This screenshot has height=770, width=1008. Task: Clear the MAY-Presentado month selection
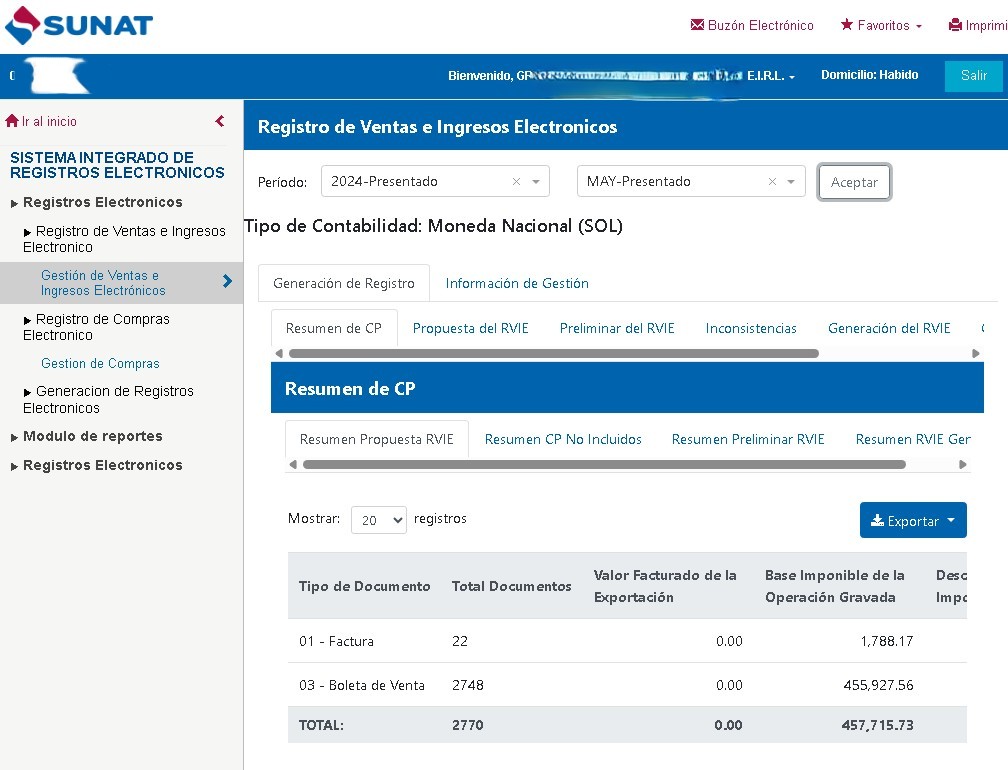tap(772, 182)
